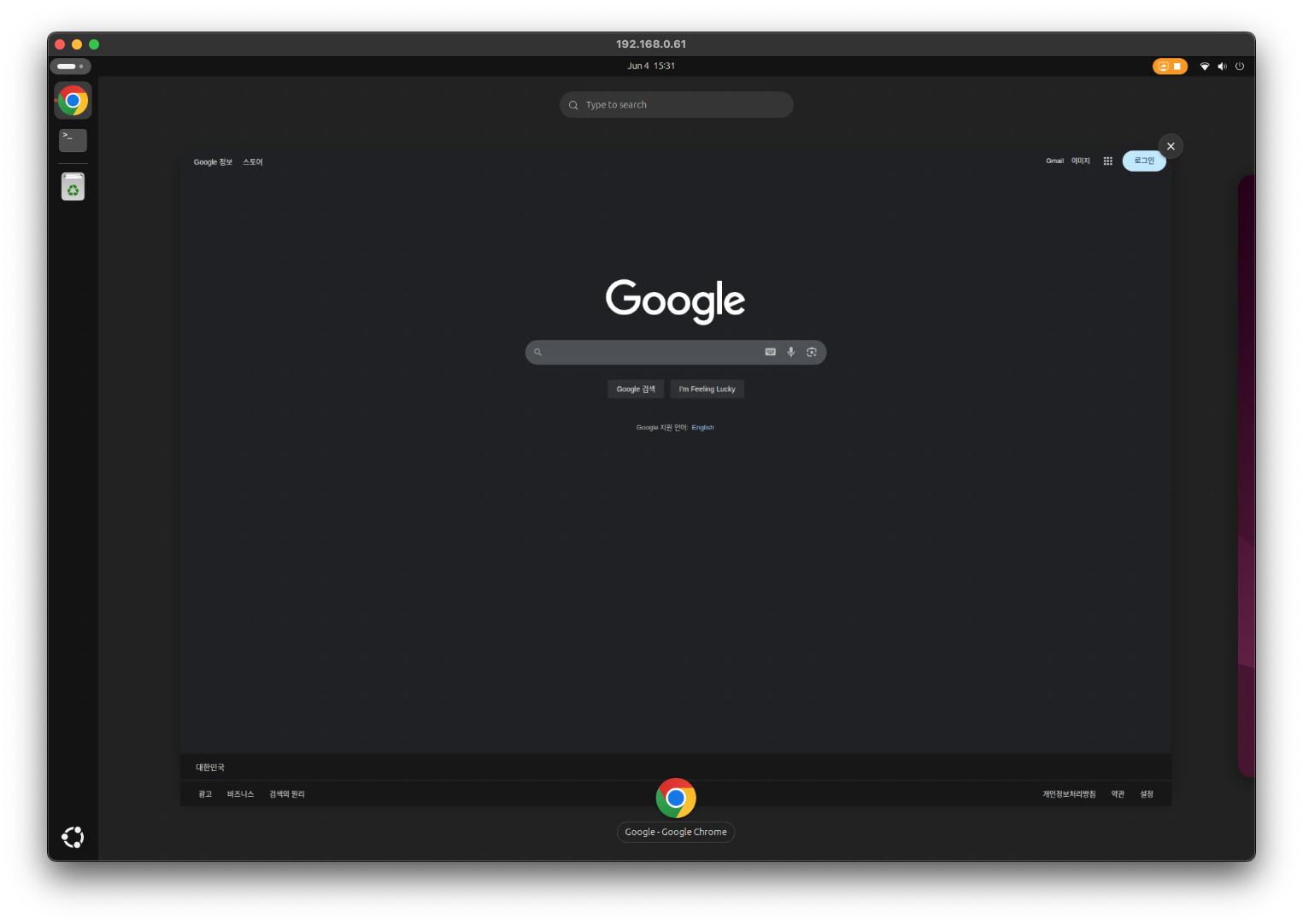Screen dimensions: 1303x924
Task: Switch language via the English link
Action: 702,428
